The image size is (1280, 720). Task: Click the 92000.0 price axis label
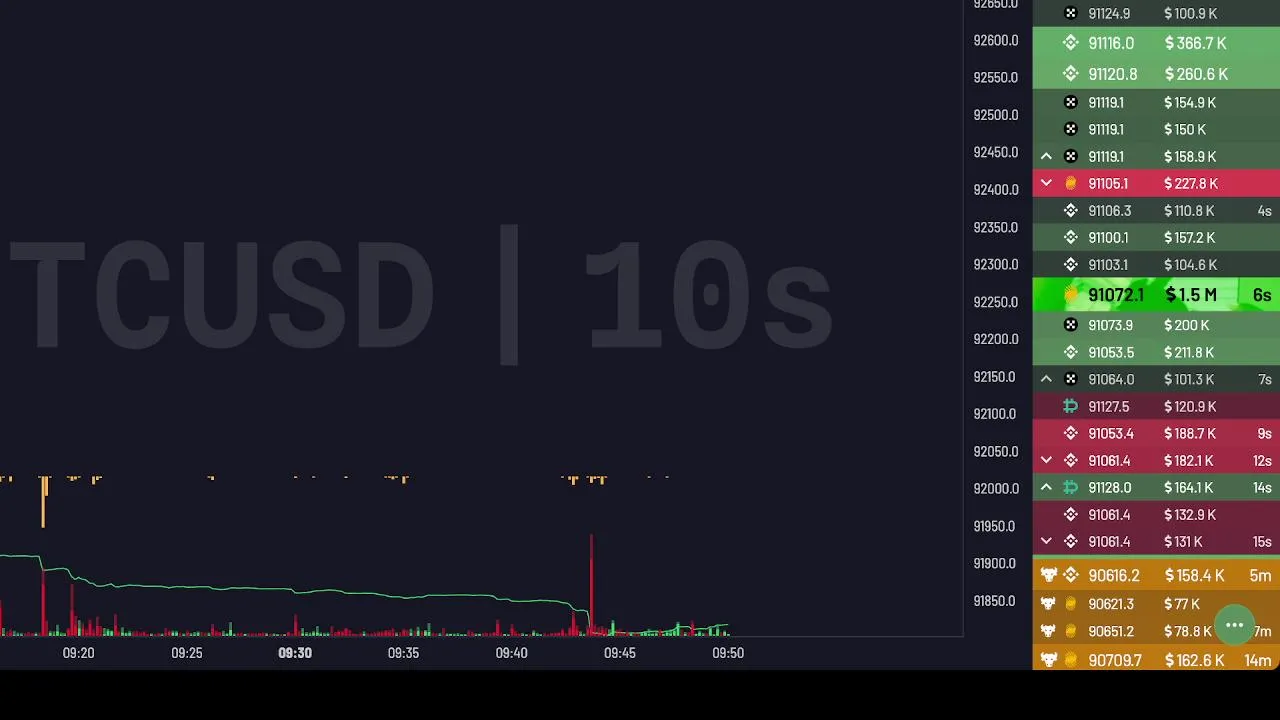tap(996, 489)
